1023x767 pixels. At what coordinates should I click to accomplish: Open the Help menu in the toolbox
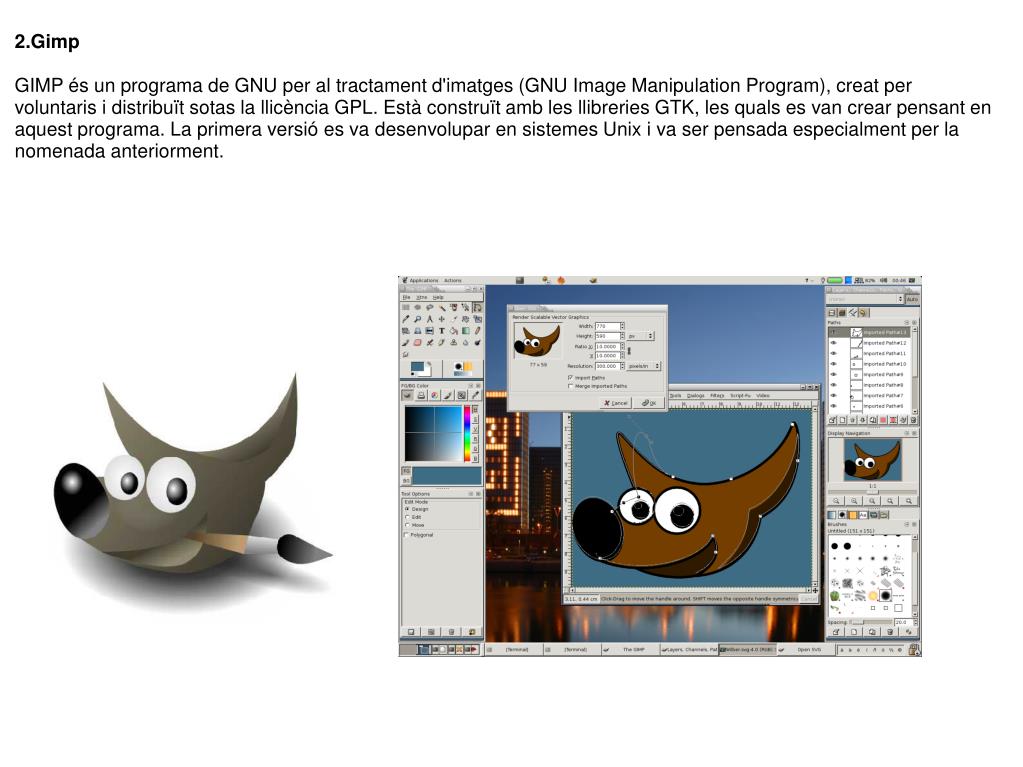[x=438, y=297]
